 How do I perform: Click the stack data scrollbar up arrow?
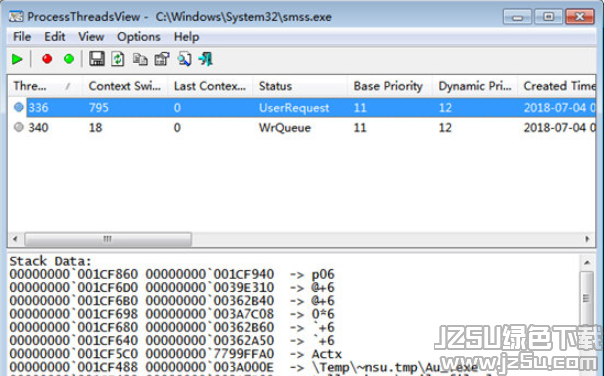(x=587, y=262)
